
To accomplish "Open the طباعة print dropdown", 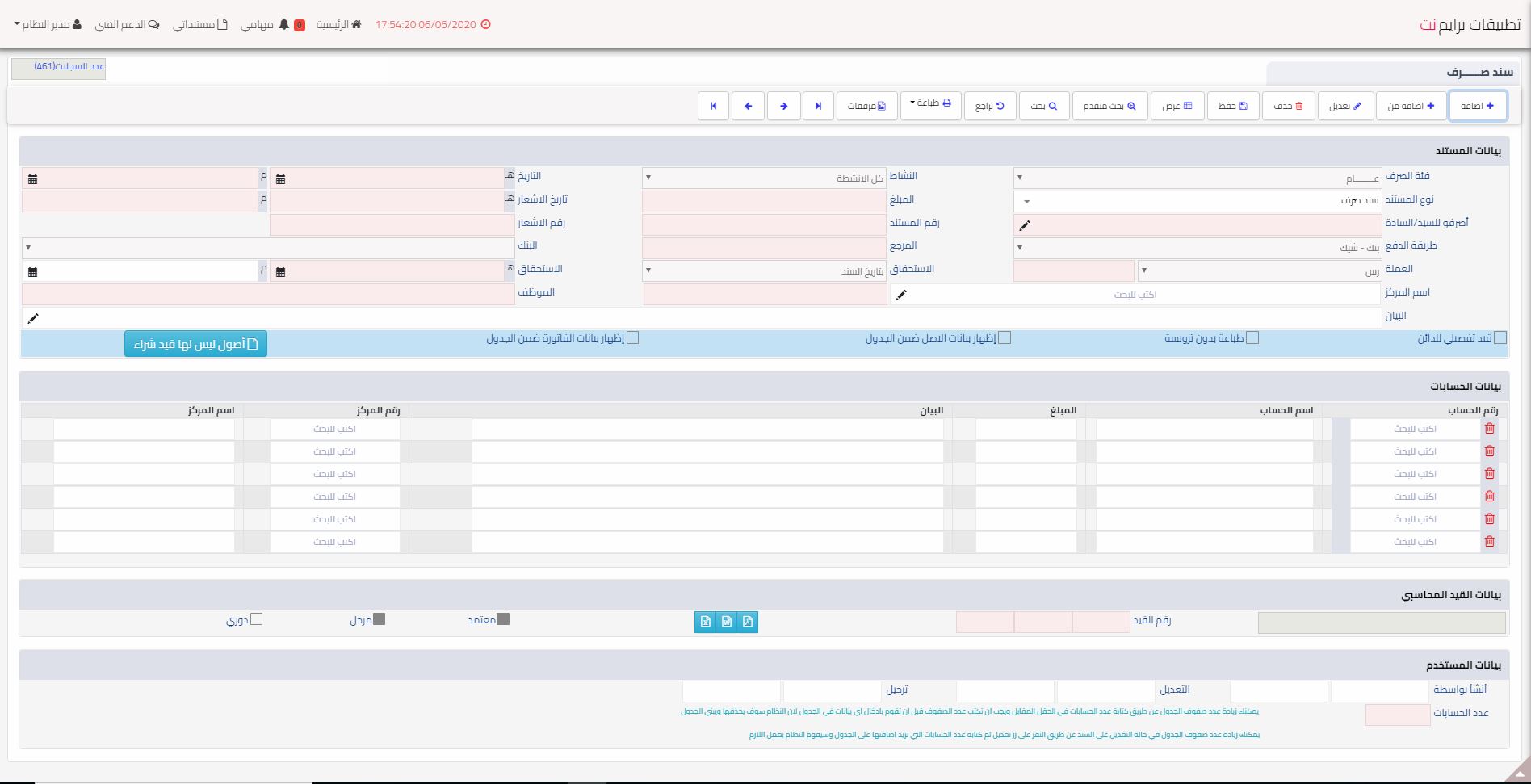I will coord(931,105).
